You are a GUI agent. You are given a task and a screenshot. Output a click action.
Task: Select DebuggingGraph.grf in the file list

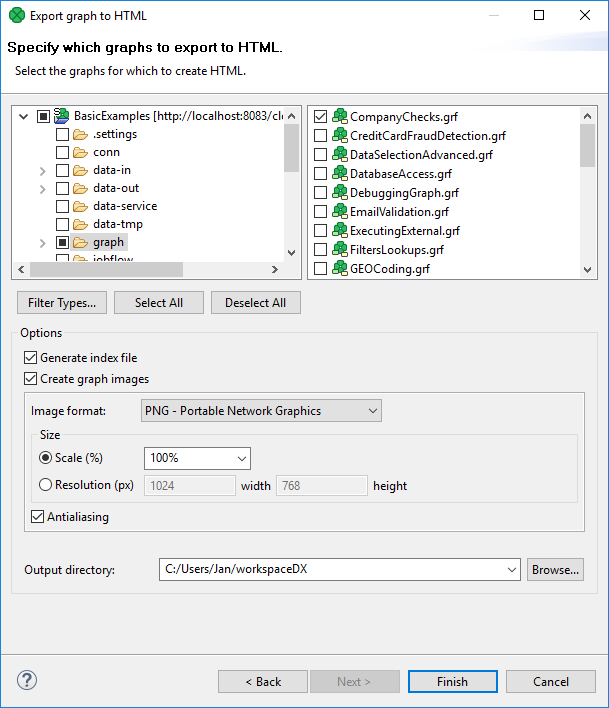pos(404,193)
